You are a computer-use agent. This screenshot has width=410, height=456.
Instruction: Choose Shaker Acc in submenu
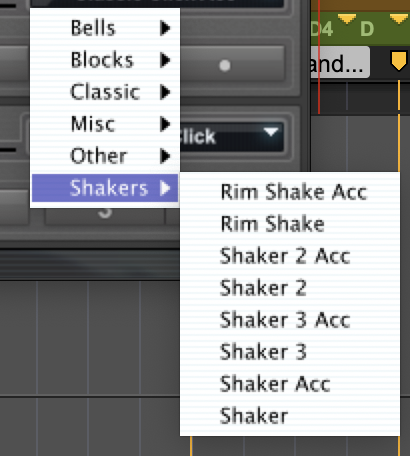tap(290, 384)
